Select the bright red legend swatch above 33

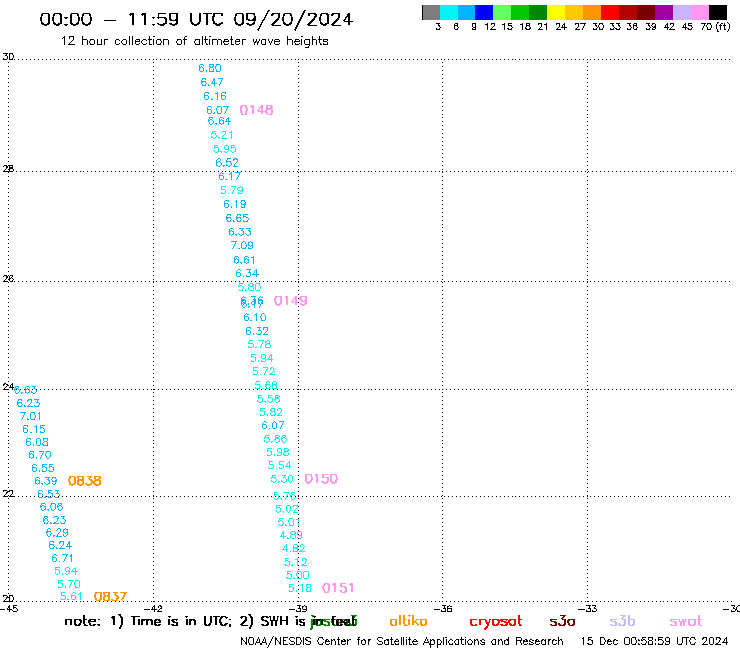[610, 12]
